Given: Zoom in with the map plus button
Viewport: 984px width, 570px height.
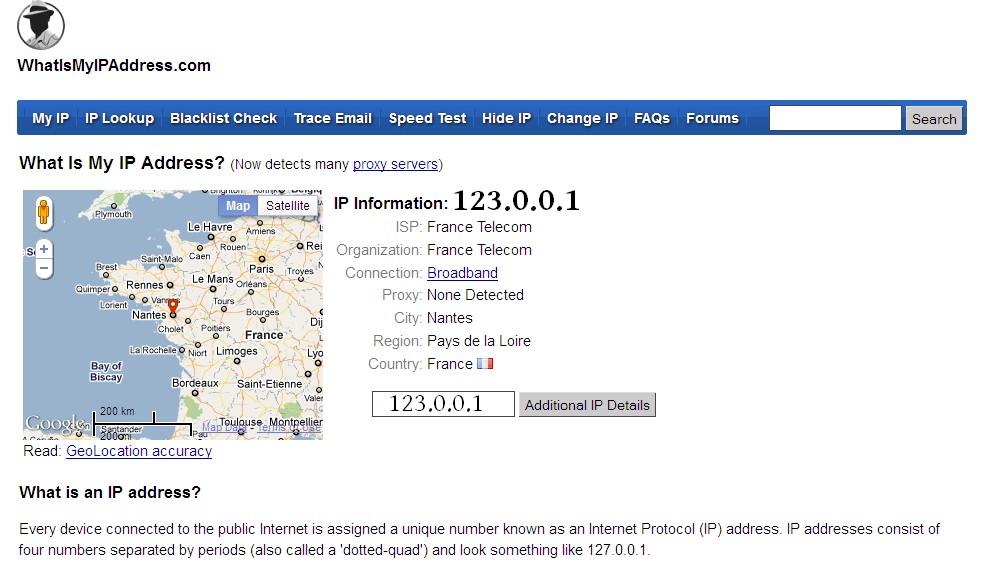Looking at the screenshot, I should (x=44, y=249).
